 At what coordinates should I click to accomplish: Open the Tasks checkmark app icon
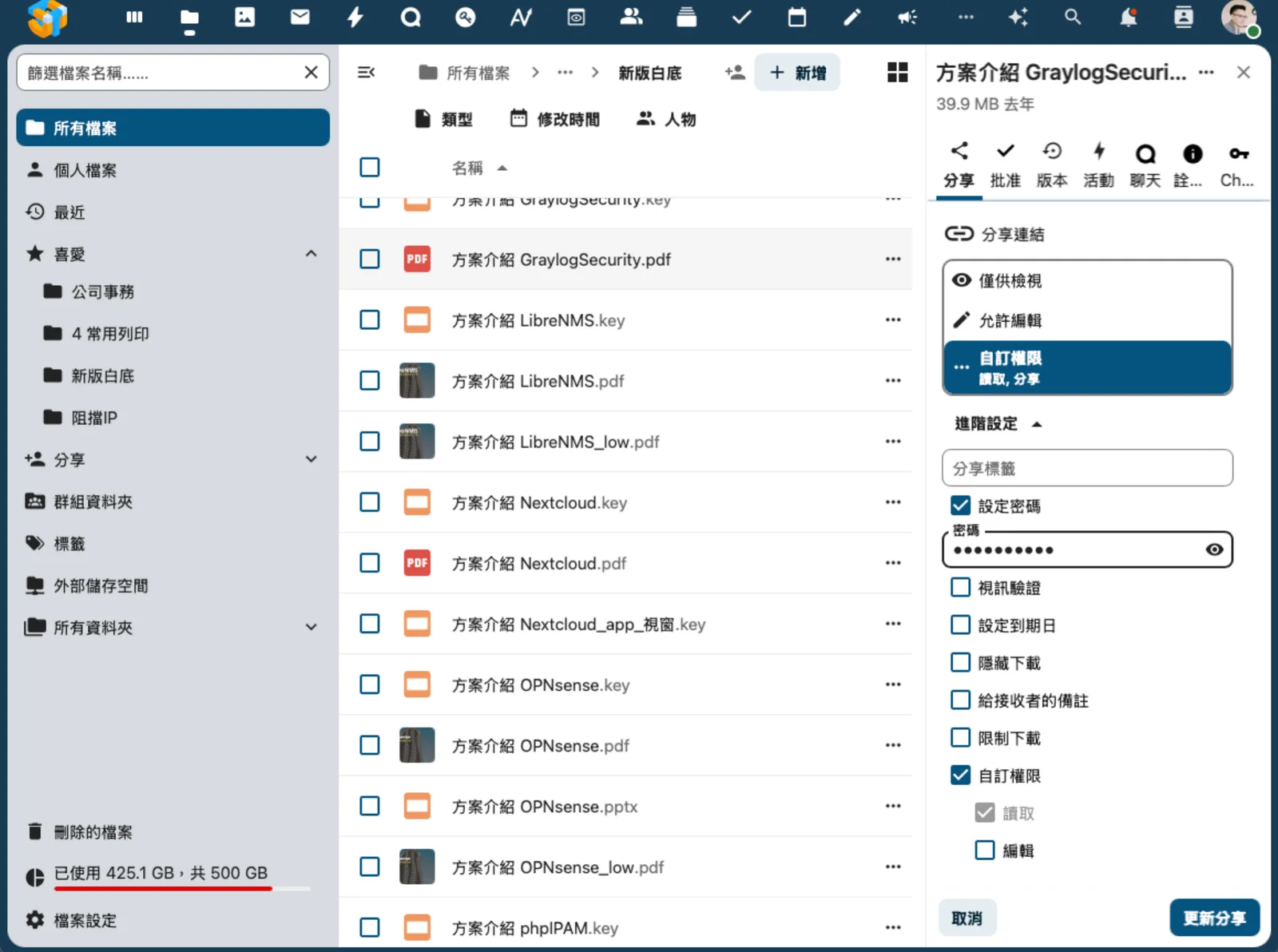pos(741,17)
